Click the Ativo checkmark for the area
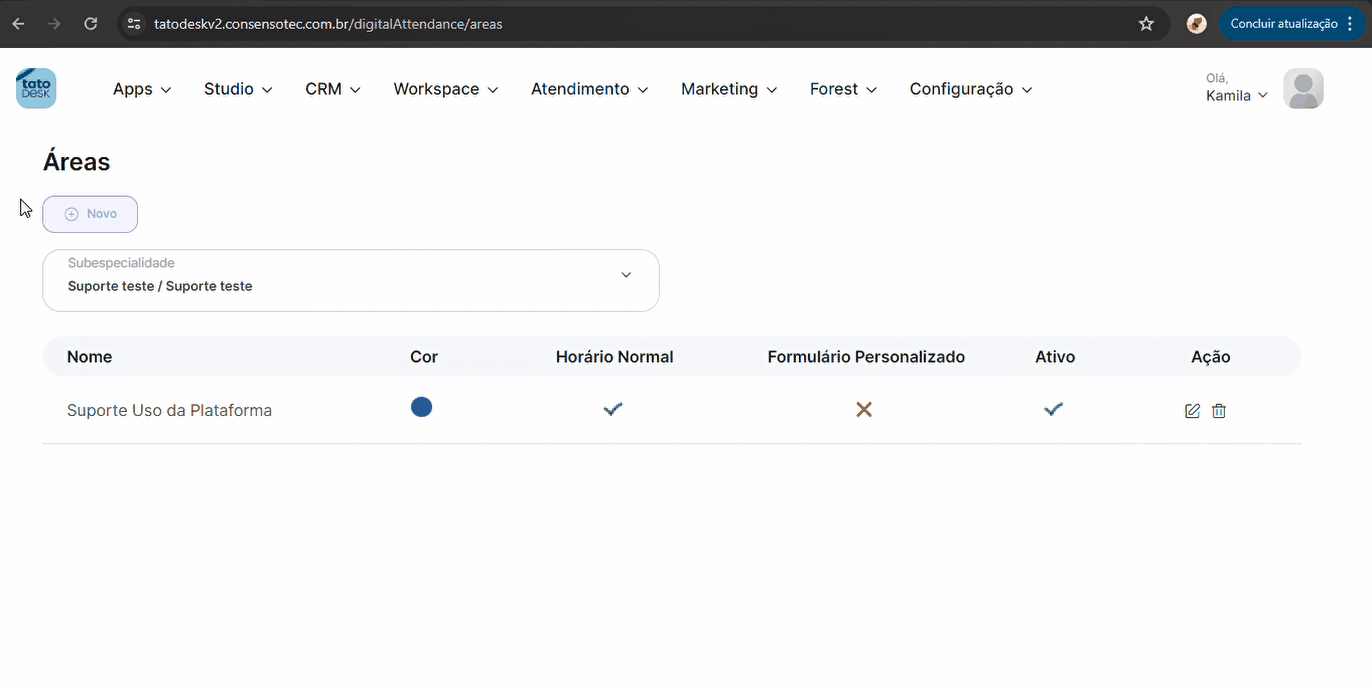The height and width of the screenshot is (688, 1372). [1053, 409]
